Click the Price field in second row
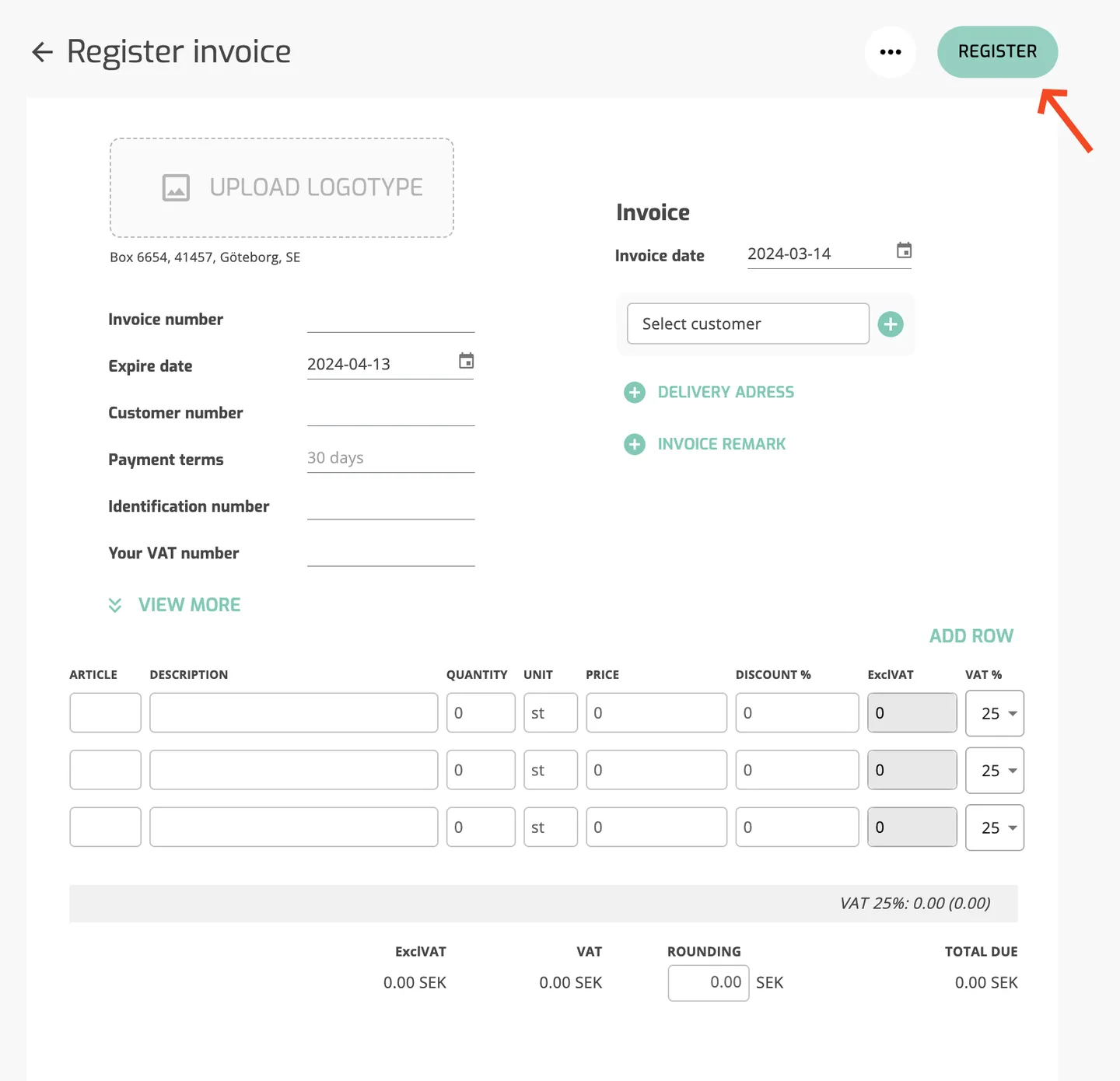 (656, 770)
